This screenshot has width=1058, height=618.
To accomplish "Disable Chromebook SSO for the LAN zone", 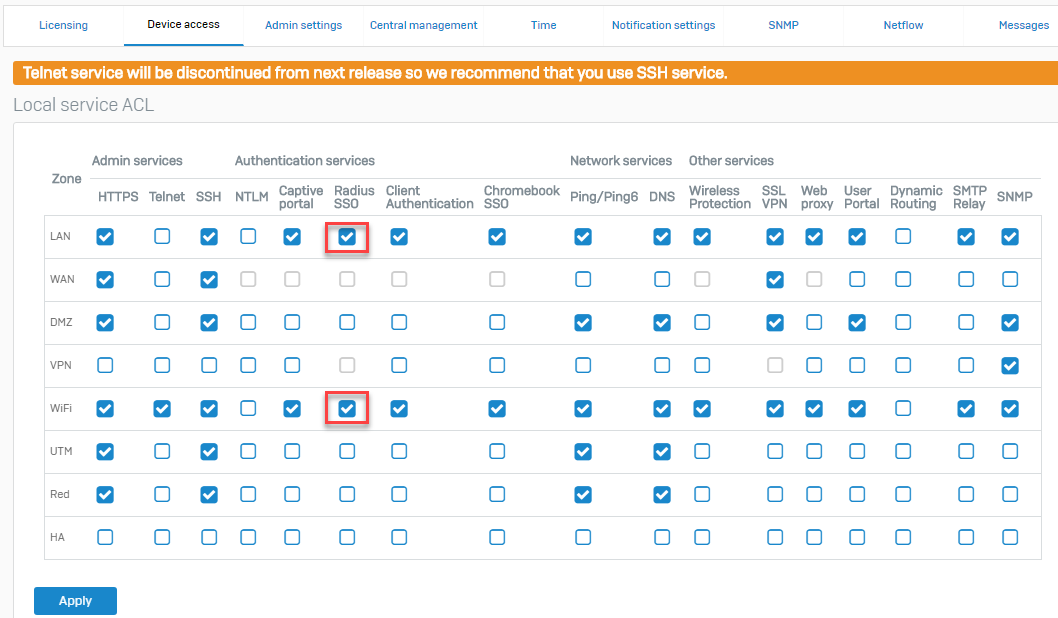I will tap(497, 237).
